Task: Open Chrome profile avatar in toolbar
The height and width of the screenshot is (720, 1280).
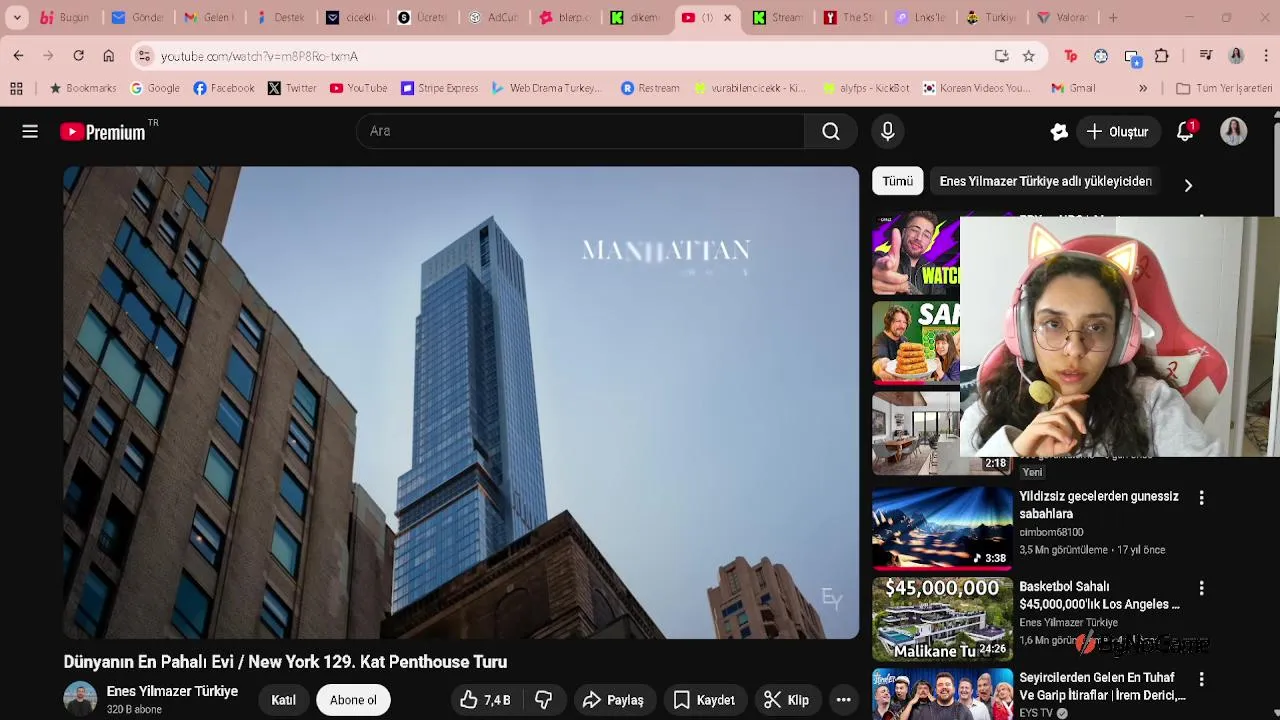Action: tap(1236, 56)
